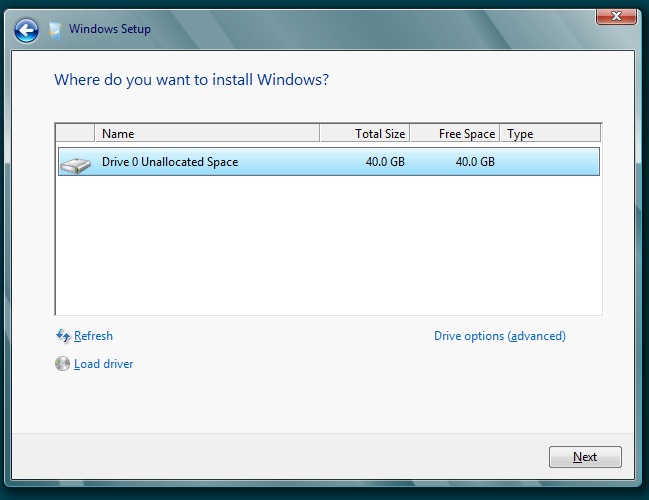Screen dimensions: 649x500
Task: Go back using the blue arrow button
Action: pos(26,30)
